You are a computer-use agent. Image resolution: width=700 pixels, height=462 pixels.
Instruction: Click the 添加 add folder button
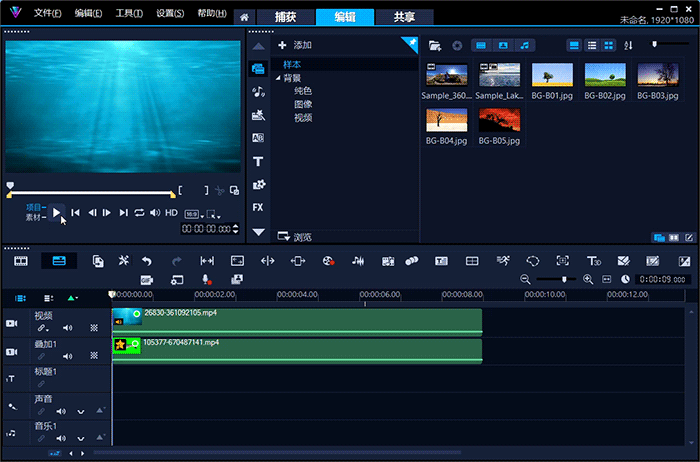coord(296,45)
